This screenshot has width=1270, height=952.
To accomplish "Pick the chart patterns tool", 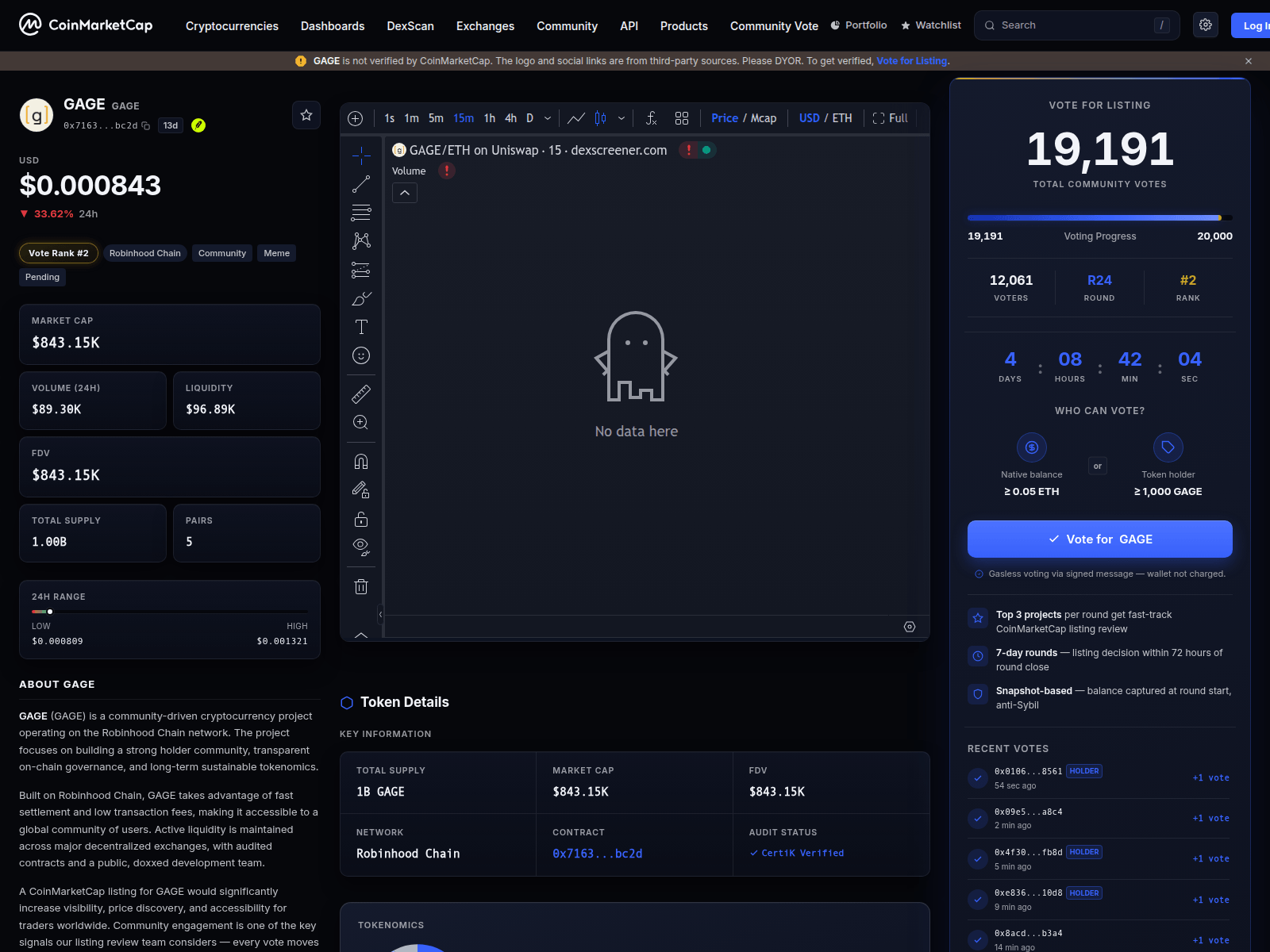I will (x=361, y=241).
